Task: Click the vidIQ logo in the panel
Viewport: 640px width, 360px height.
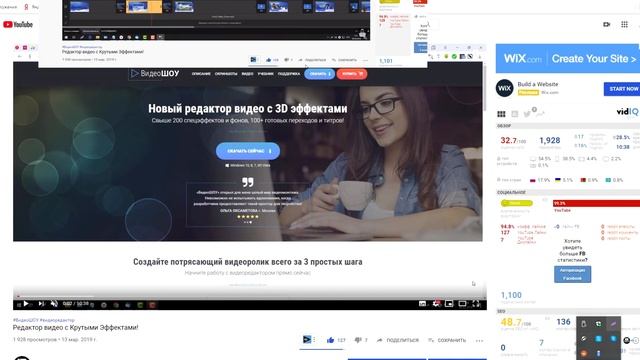Action: pos(627,111)
